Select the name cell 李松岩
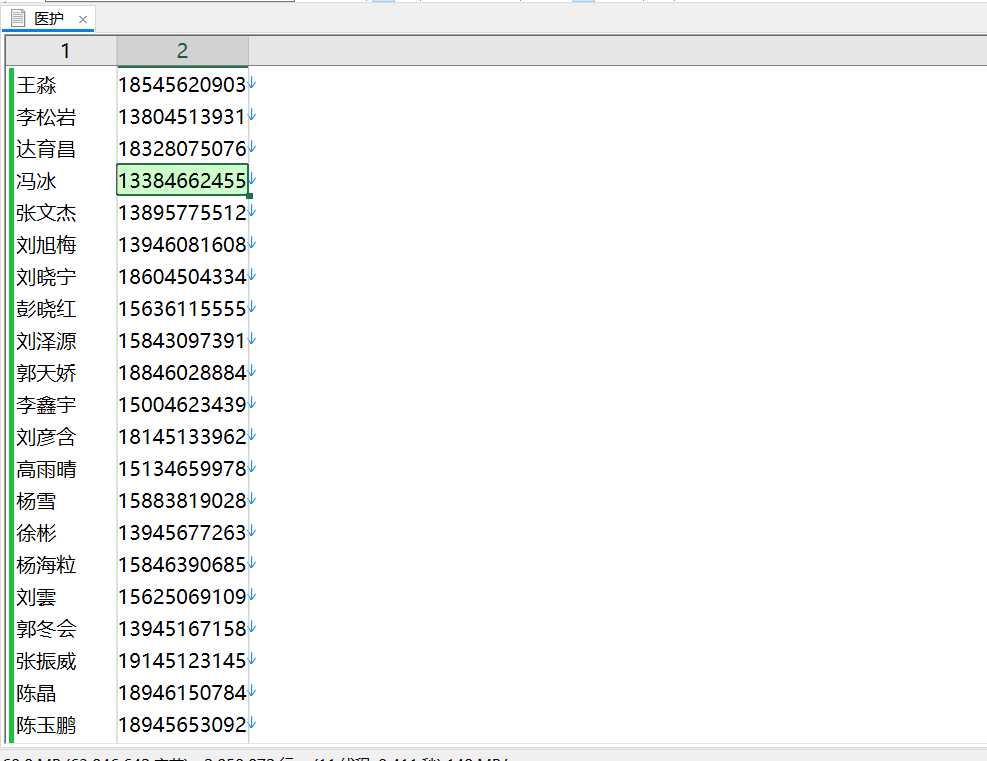The width and height of the screenshot is (987, 761). [46, 117]
